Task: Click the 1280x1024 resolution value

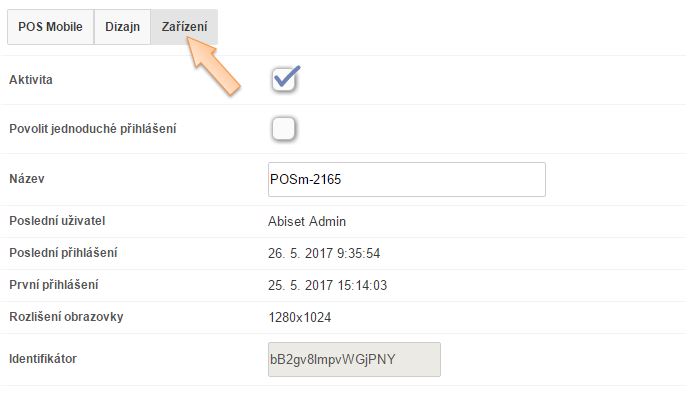Action: point(300,317)
